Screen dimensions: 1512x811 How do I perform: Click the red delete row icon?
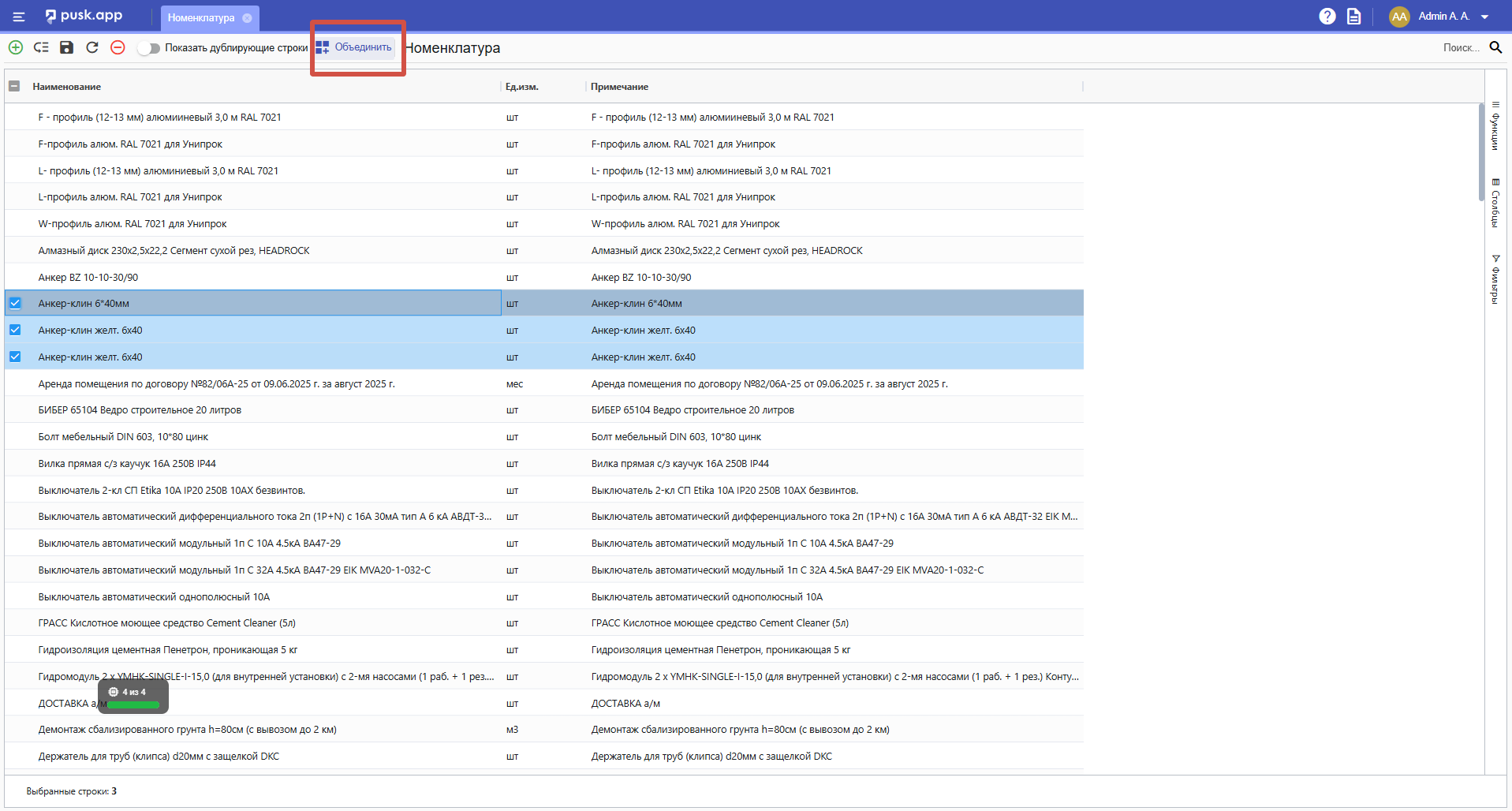[x=118, y=47]
